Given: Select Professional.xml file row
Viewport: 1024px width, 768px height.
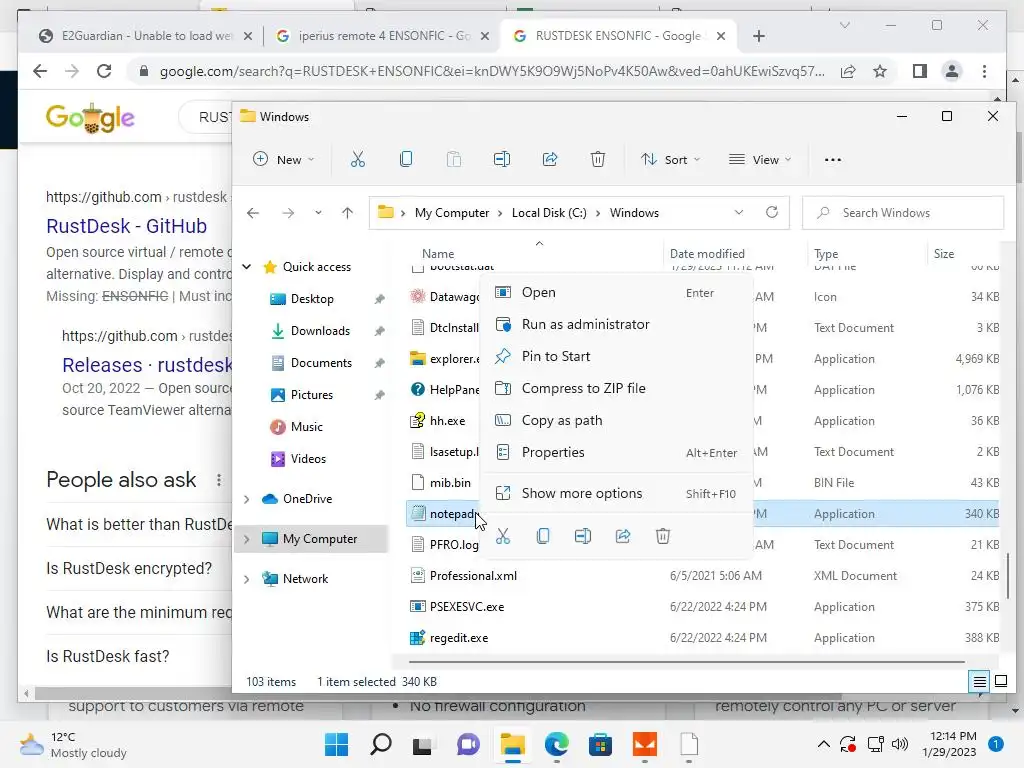Looking at the screenshot, I should [x=703, y=576].
